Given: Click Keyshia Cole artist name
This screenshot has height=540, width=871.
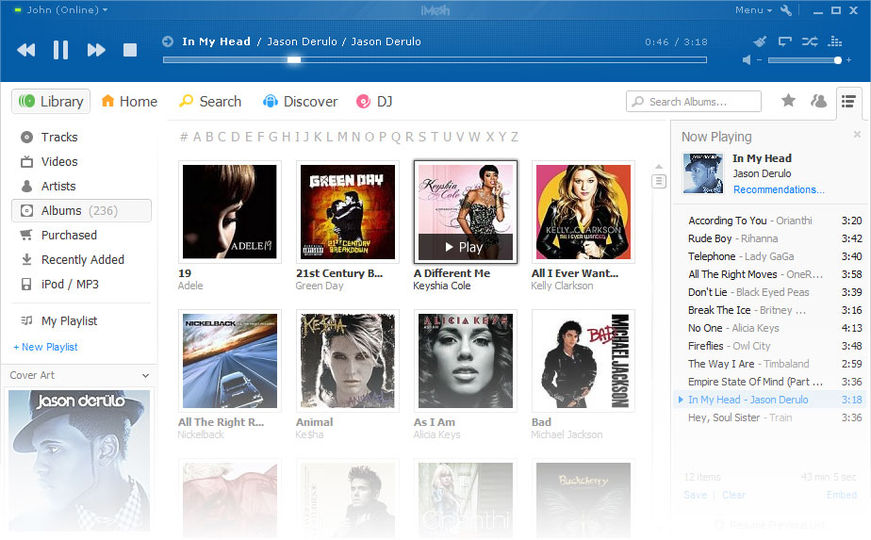Looking at the screenshot, I should pos(442,286).
